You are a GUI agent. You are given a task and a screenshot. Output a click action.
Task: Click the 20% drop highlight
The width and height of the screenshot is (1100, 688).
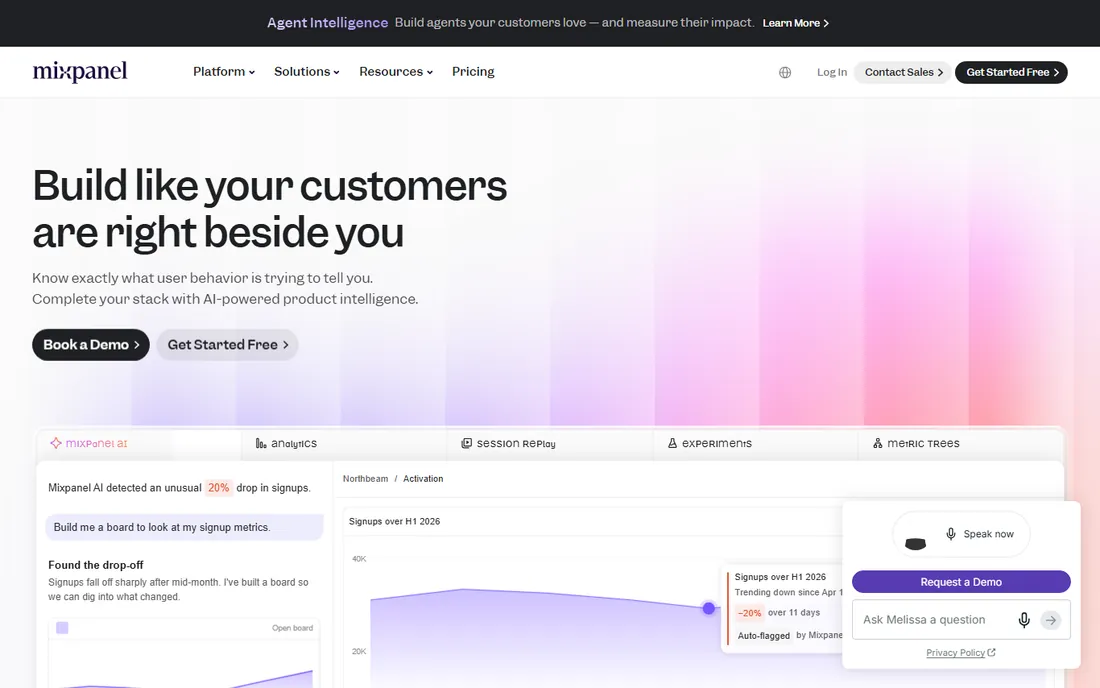click(218, 487)
